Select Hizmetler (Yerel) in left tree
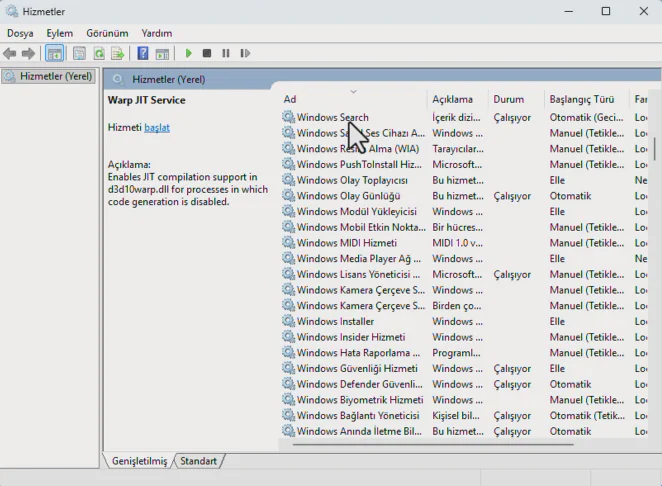This screenshot has height=486, width=662. pyautogui.click(x=55, y=76)
